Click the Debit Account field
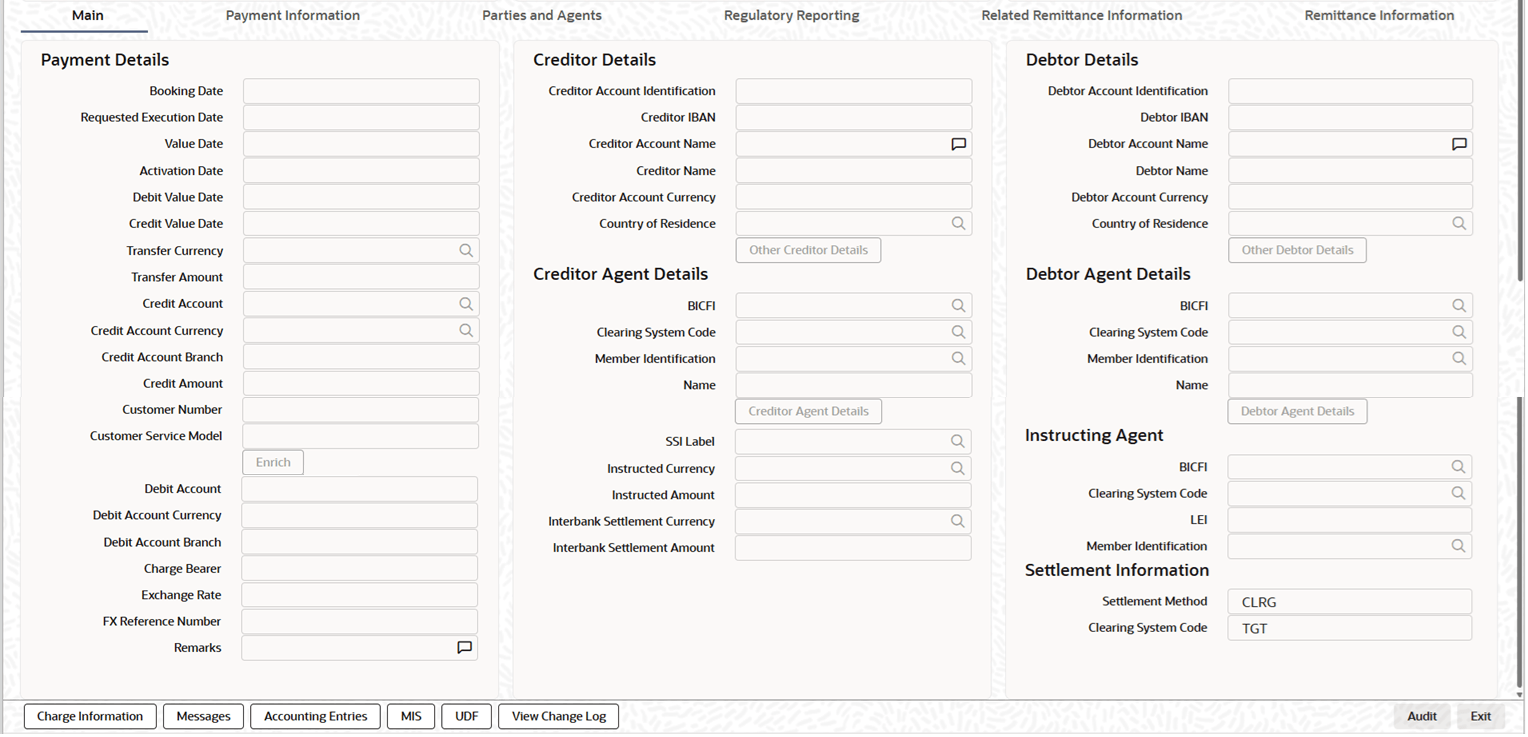The width and height of the screenshot is (1528, 737). [360, 489]
